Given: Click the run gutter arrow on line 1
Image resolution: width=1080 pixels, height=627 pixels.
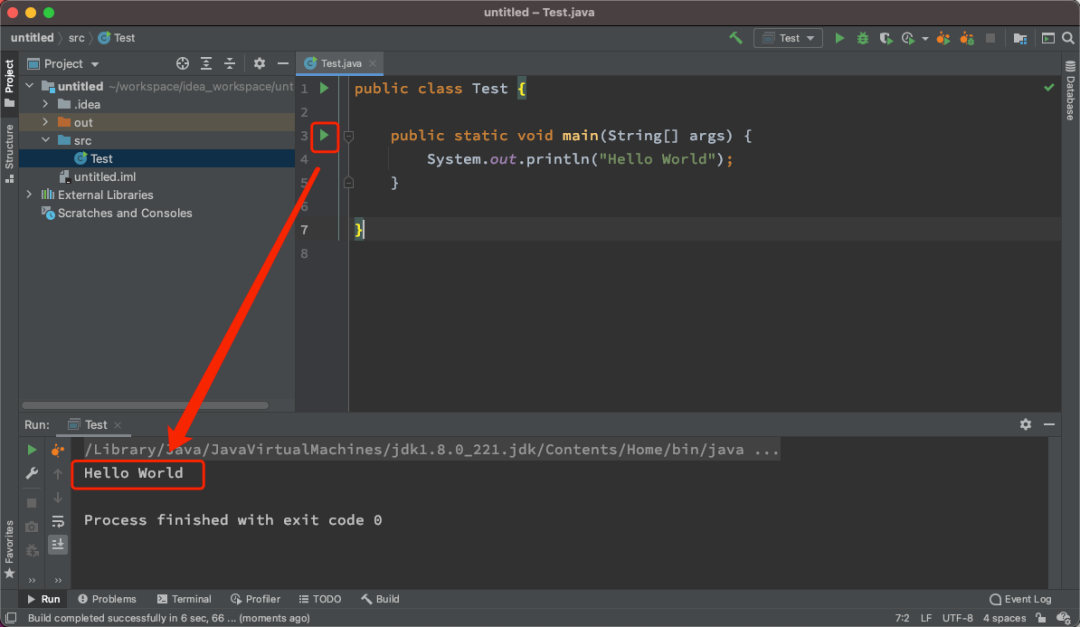Looking at the screenshot, I should click(324, 88).
